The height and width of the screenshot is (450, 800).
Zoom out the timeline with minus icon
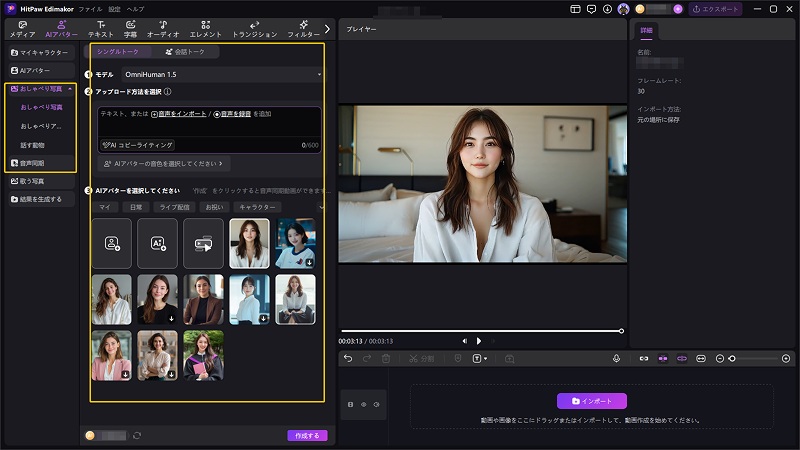tap(720, 359)
